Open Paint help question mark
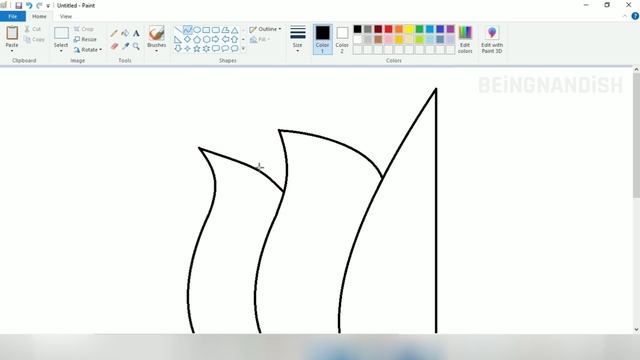Image resolution: width=640 pixels, height=360 pixels. (635, 16)
